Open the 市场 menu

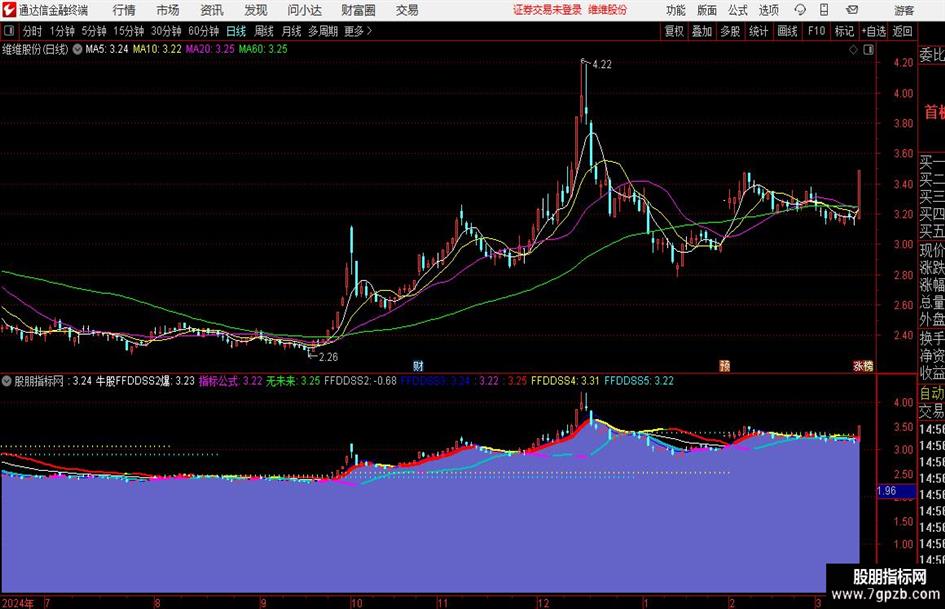pos(168,10)
